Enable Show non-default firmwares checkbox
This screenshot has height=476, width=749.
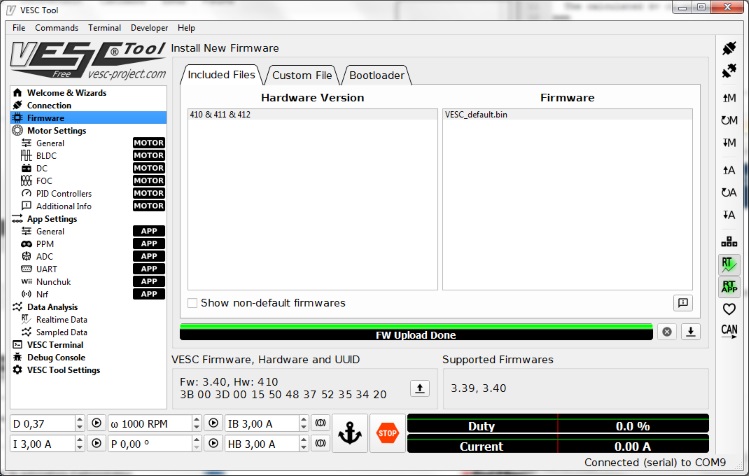(x=192, y=303)
